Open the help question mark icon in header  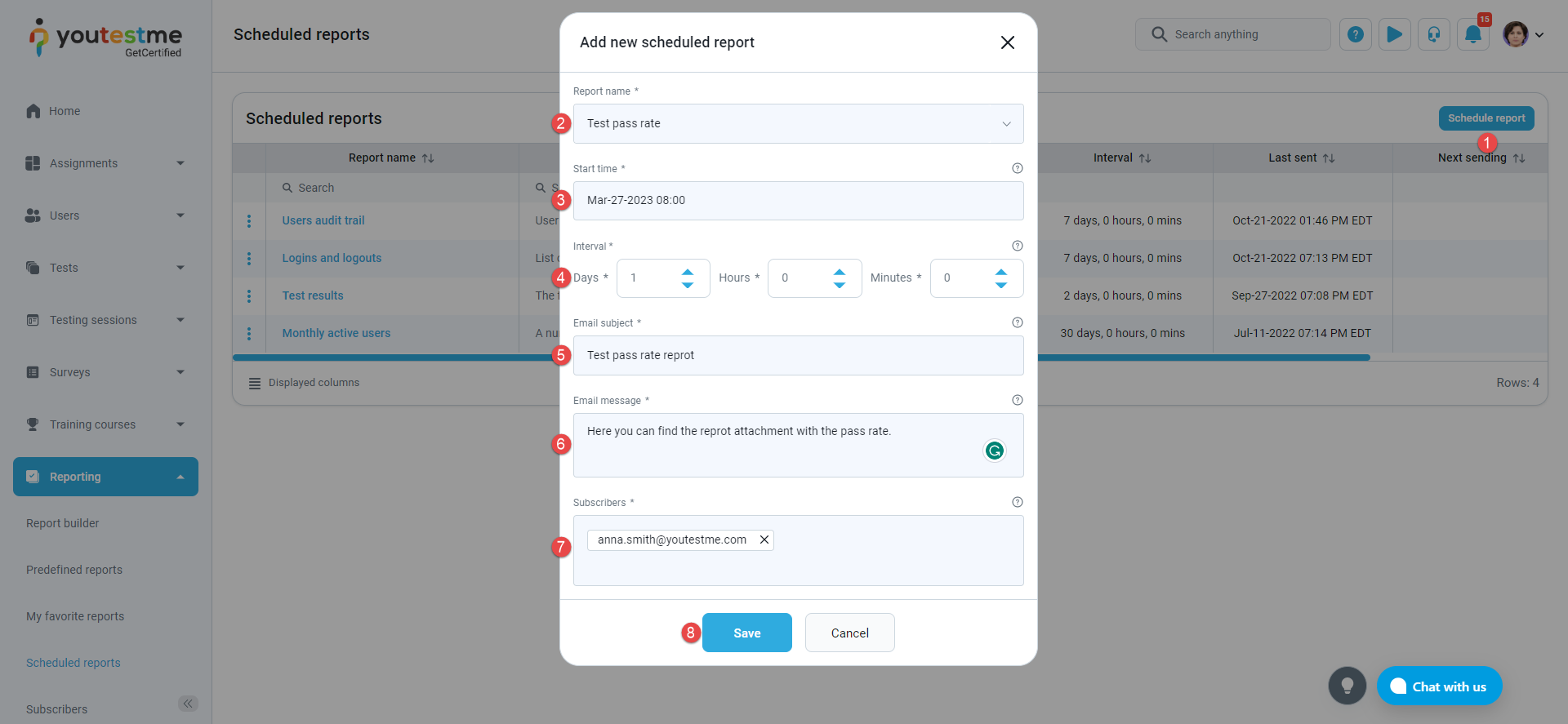coord(1355,34)
